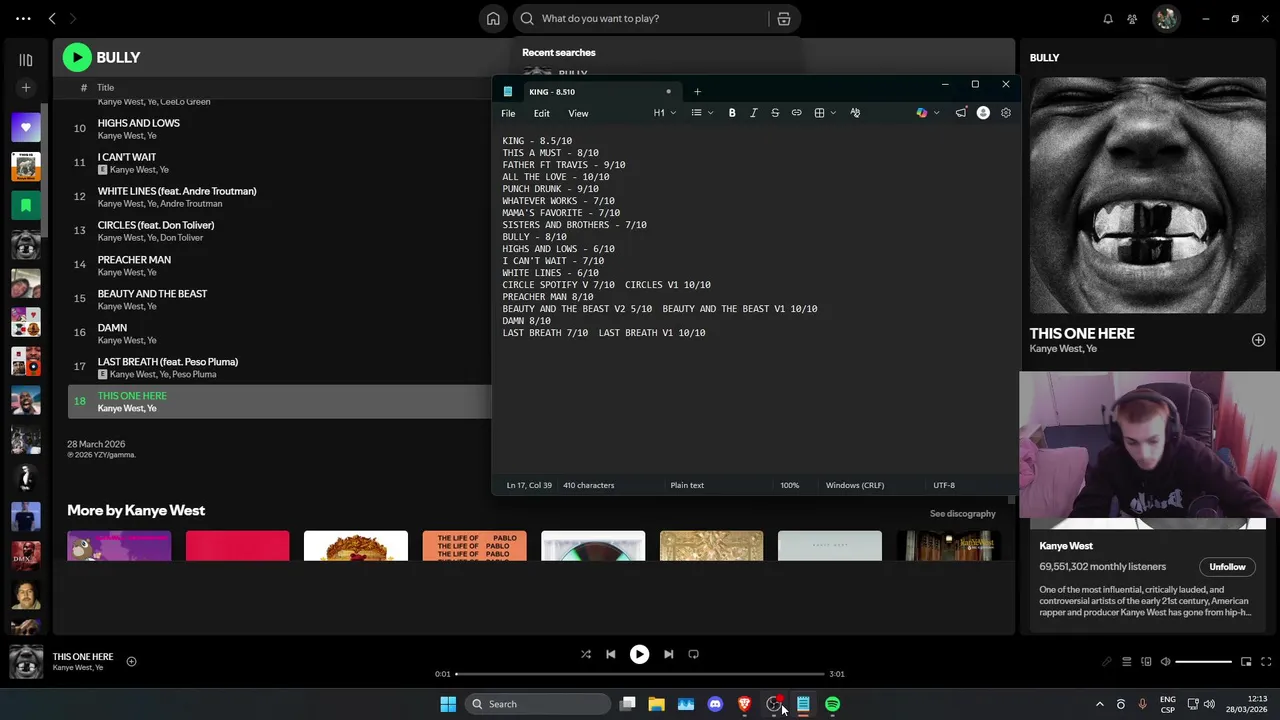Click the Unfollow button for Kanye West
The image size is (1280, 720).
point(1227,567)
